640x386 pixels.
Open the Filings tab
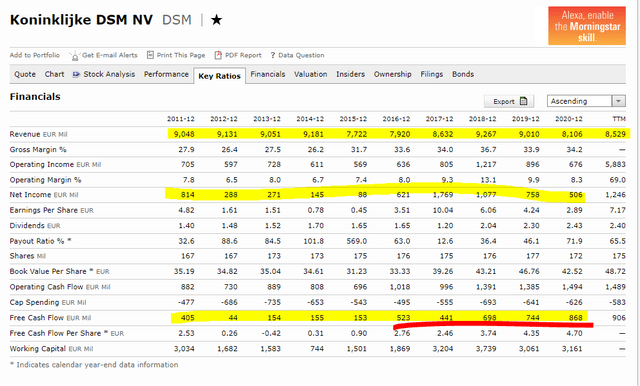(x=431, y=74)
